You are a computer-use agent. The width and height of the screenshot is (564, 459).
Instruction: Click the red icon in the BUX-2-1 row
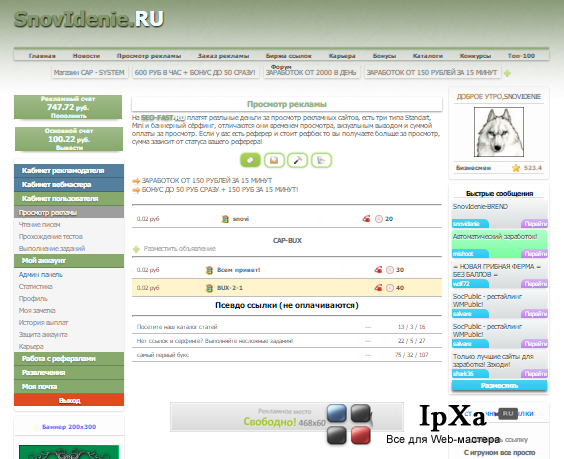coord(378,287)
